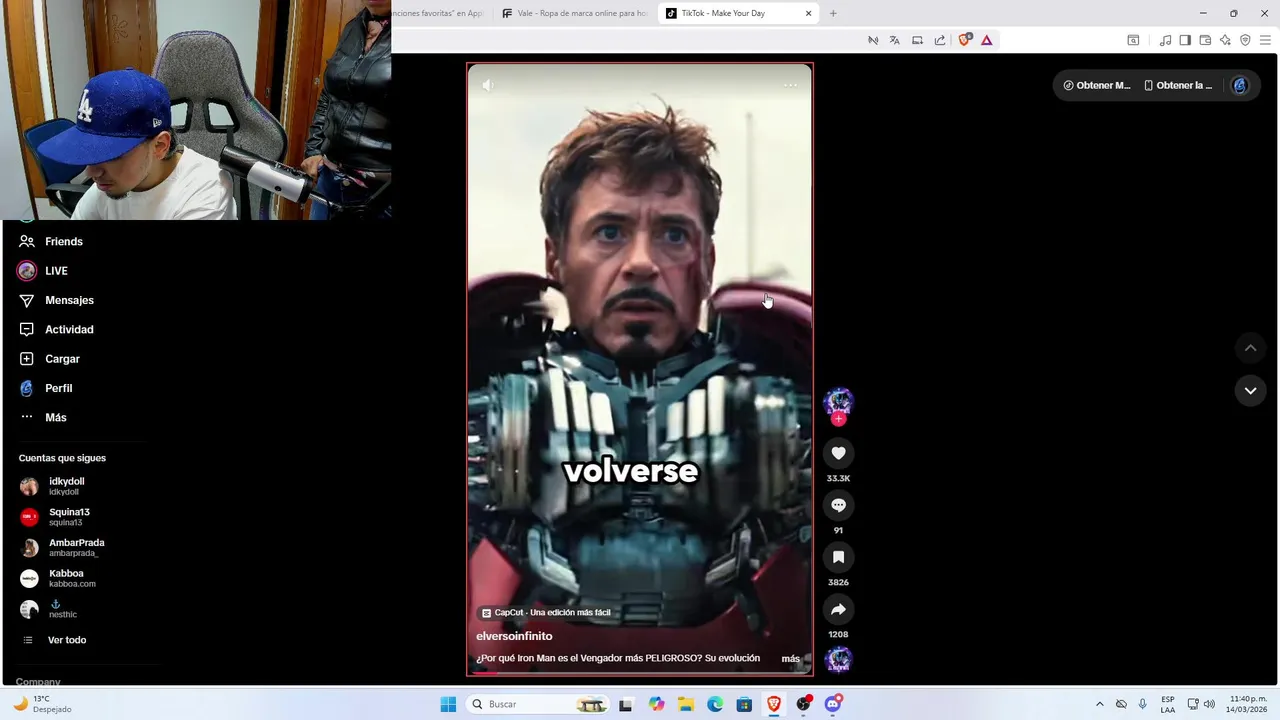
Task: Open Copilot from the taskbar
Action: [x=656, y=704]
